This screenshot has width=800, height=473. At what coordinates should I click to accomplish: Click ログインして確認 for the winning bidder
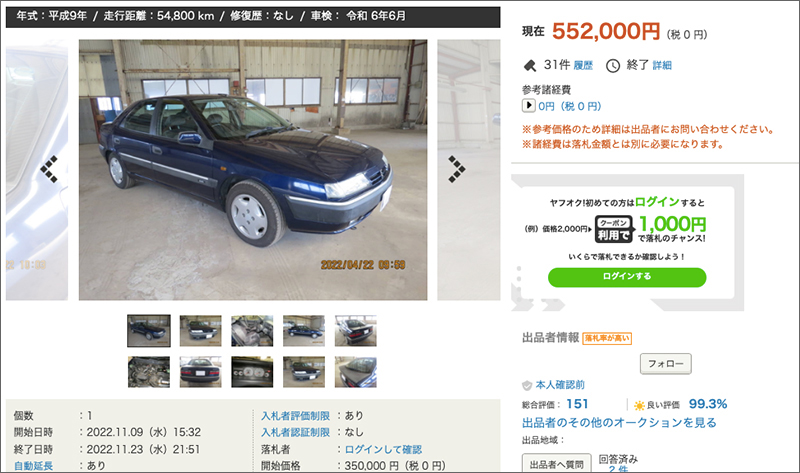coord(383,450)
